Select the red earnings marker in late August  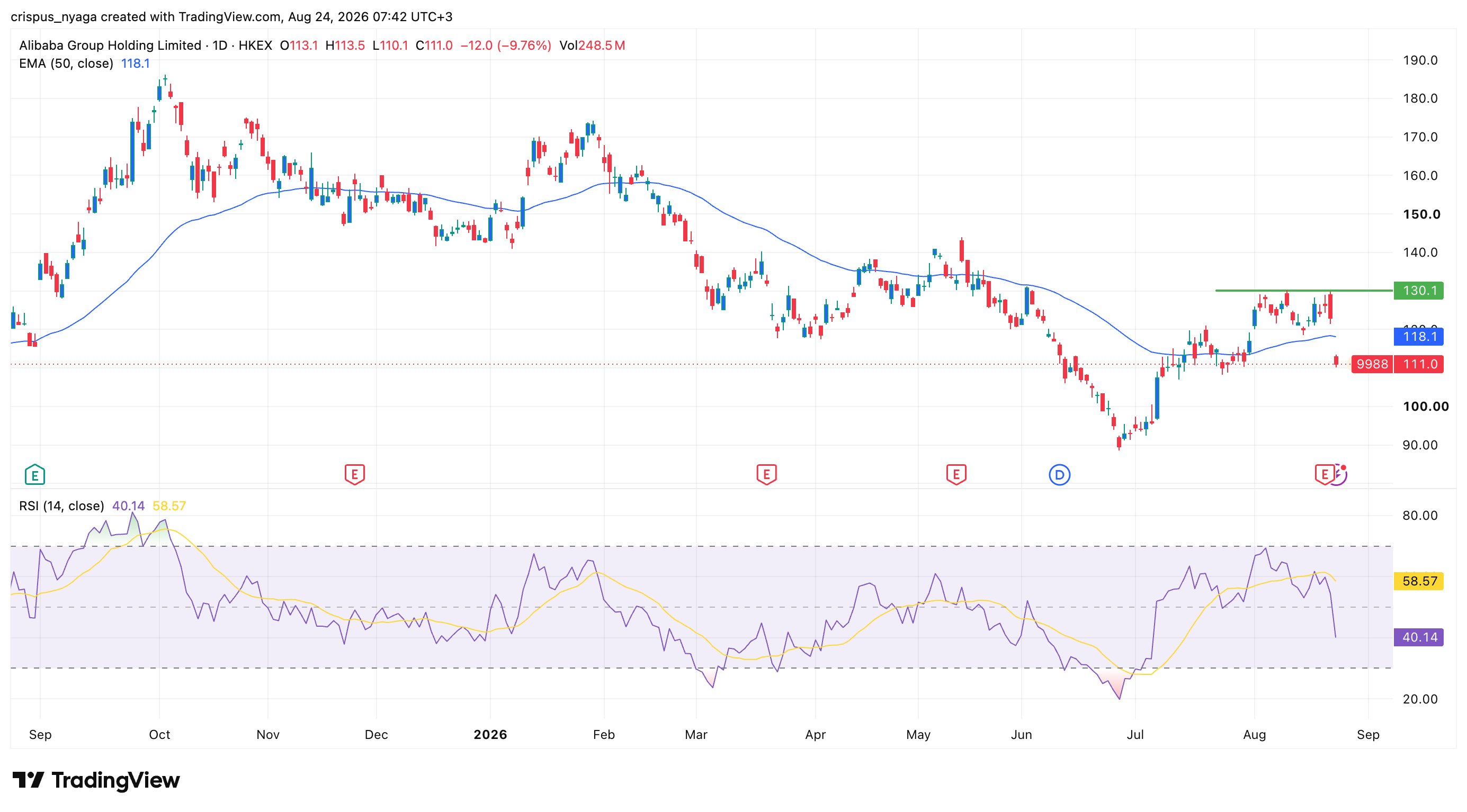(x=1325, y=475)
